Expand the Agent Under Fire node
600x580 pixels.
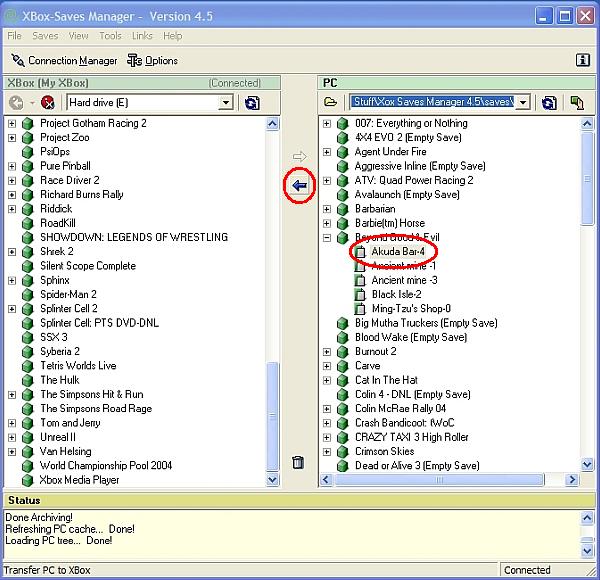coord(327,152)
